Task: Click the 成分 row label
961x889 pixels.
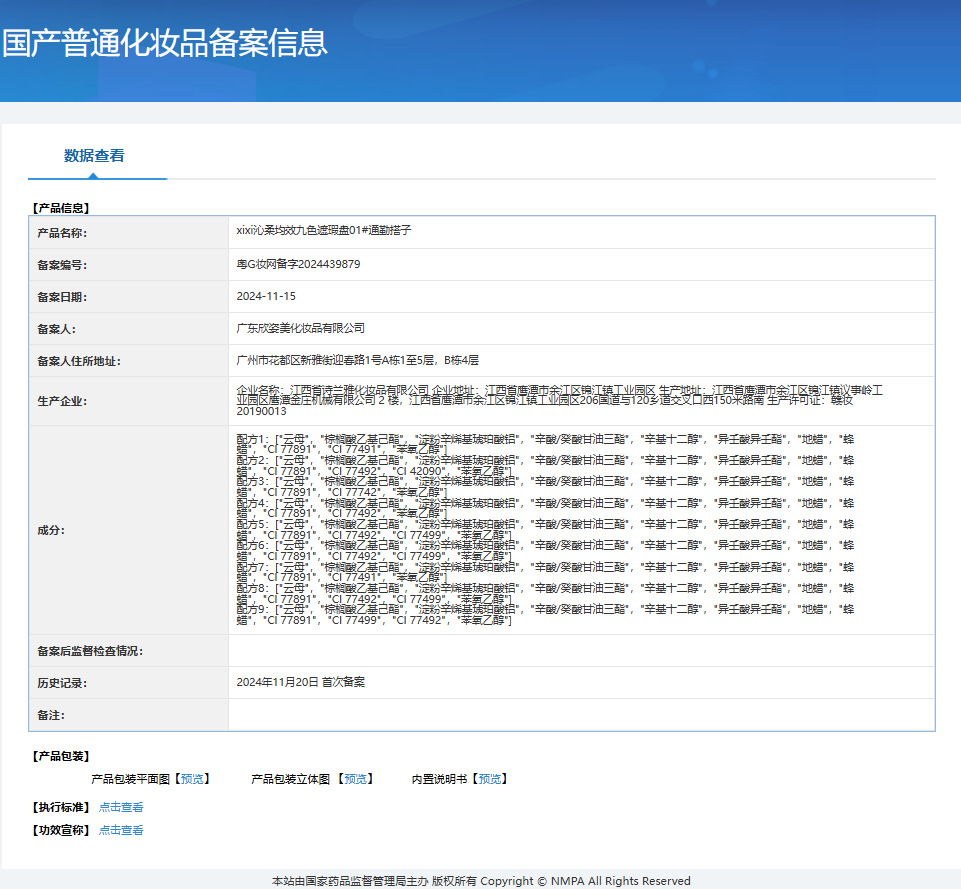Action: (51, 531)
